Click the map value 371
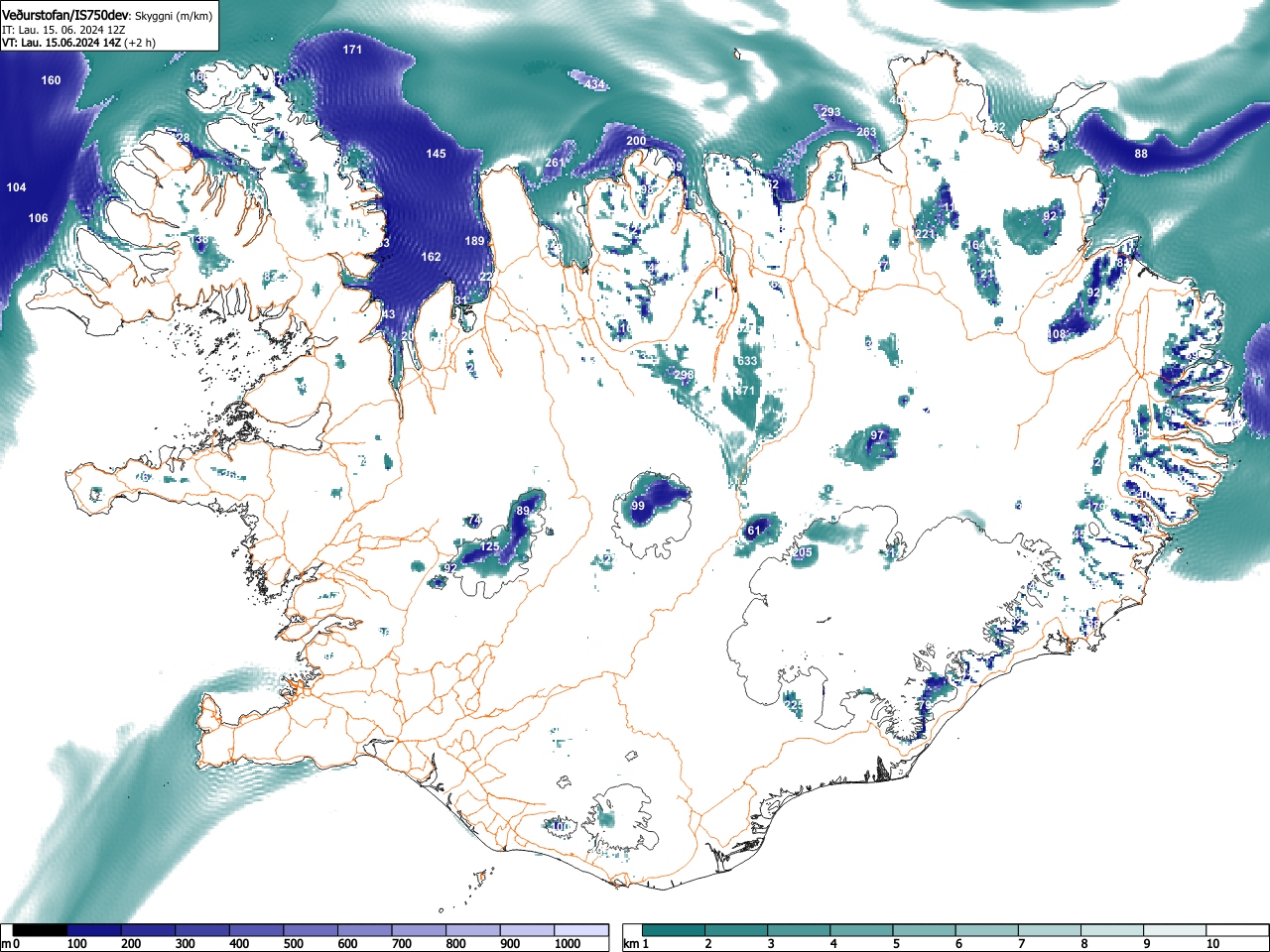This screenshot has height=952, width=1270. pyautogui.click(x=746, y=392)
